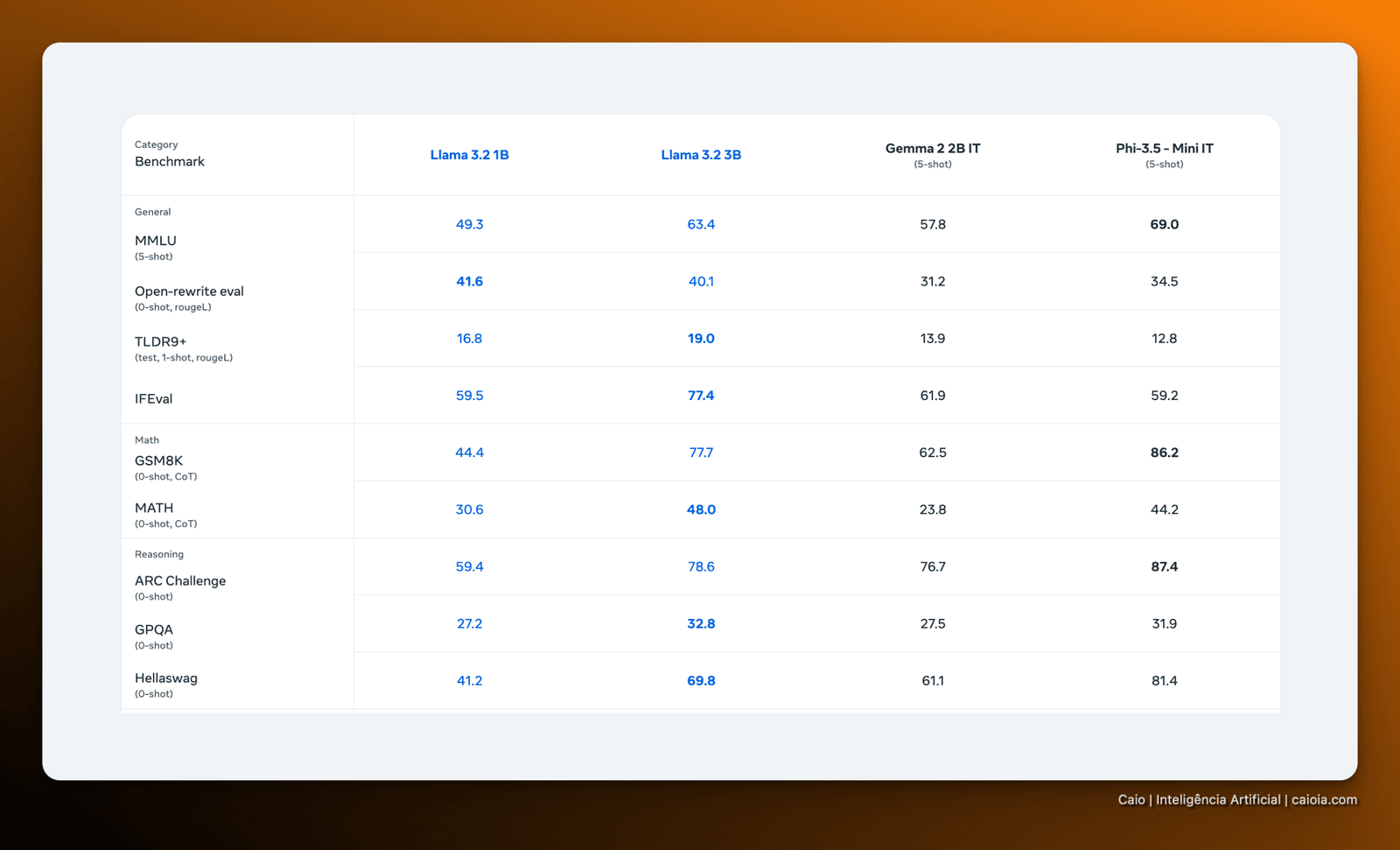This screenshot has height=850, width=1400.
Task: Click the bold 41.6 Open-rewrite score
Action: point(469,281)
